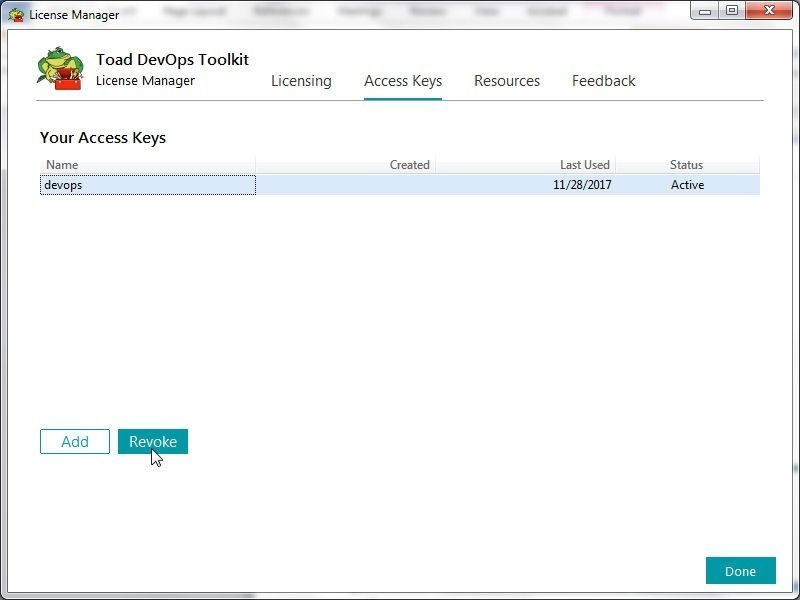800x600 pixels.
Task: Click the Done button
Action: pyautogui.click(x=741, y=571)
